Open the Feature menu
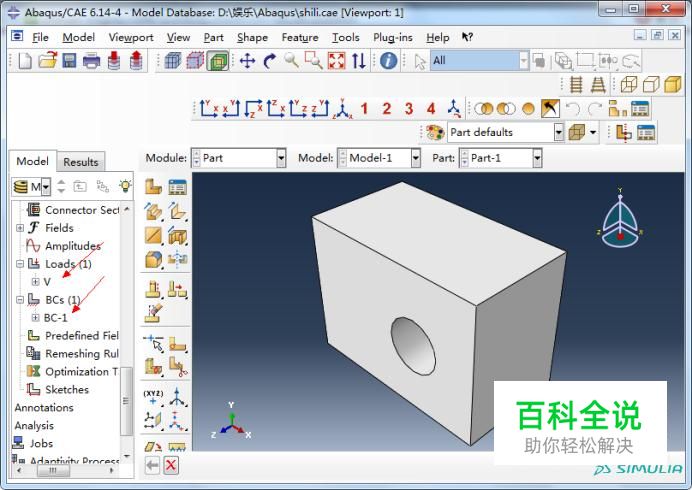692x490 pixels. pyautogui.click(x=300, y=38)
